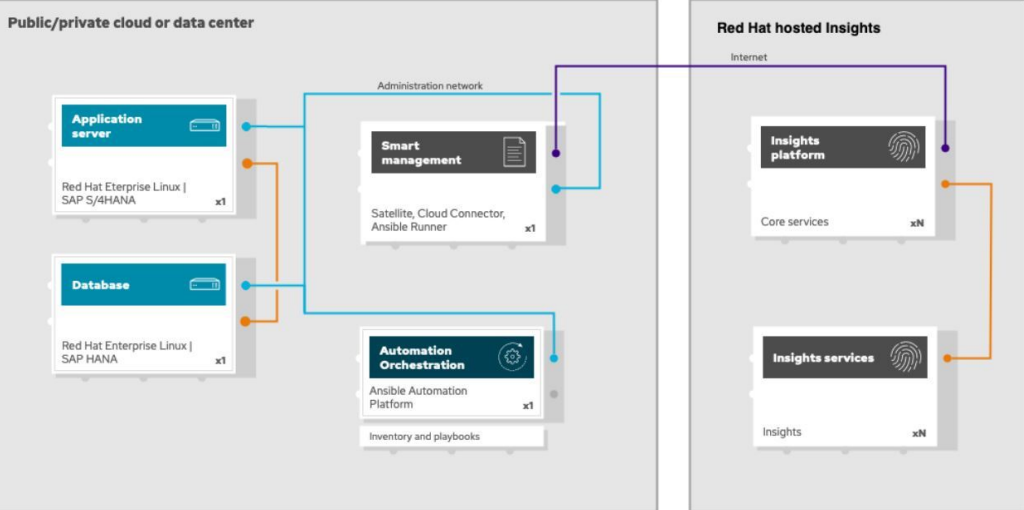Select the Automation Orchestration title
This screenshot has width=1024, height=510.
[x=422, y=357]
